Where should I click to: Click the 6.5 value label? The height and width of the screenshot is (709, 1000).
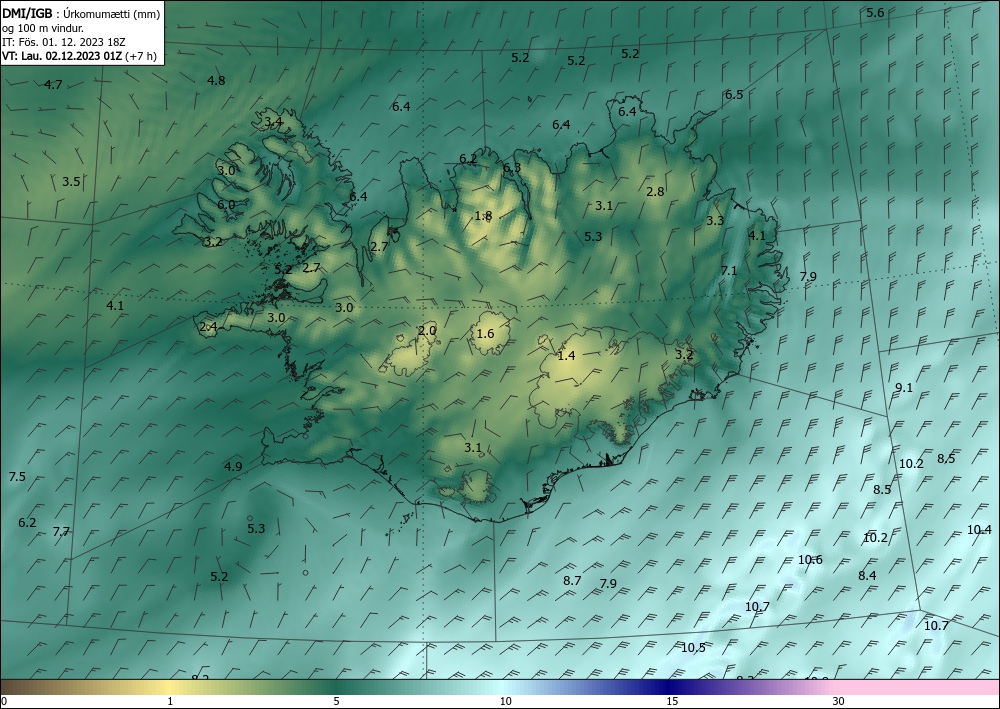pos(734,94)
